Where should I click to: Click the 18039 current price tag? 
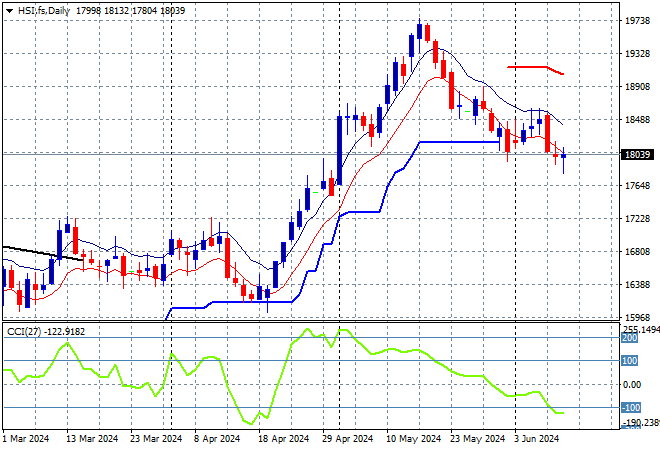tap(638, 155)
